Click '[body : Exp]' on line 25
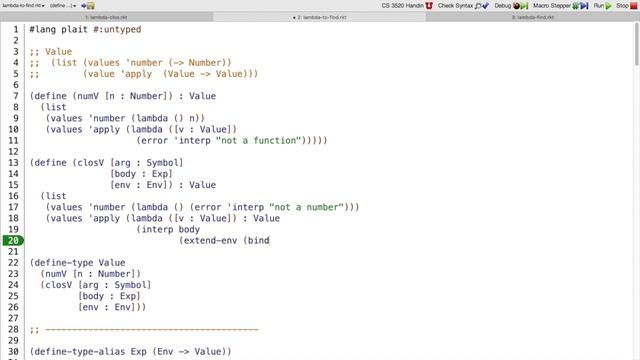Viewport: 640px width, 360px height. tap(109, 296)
